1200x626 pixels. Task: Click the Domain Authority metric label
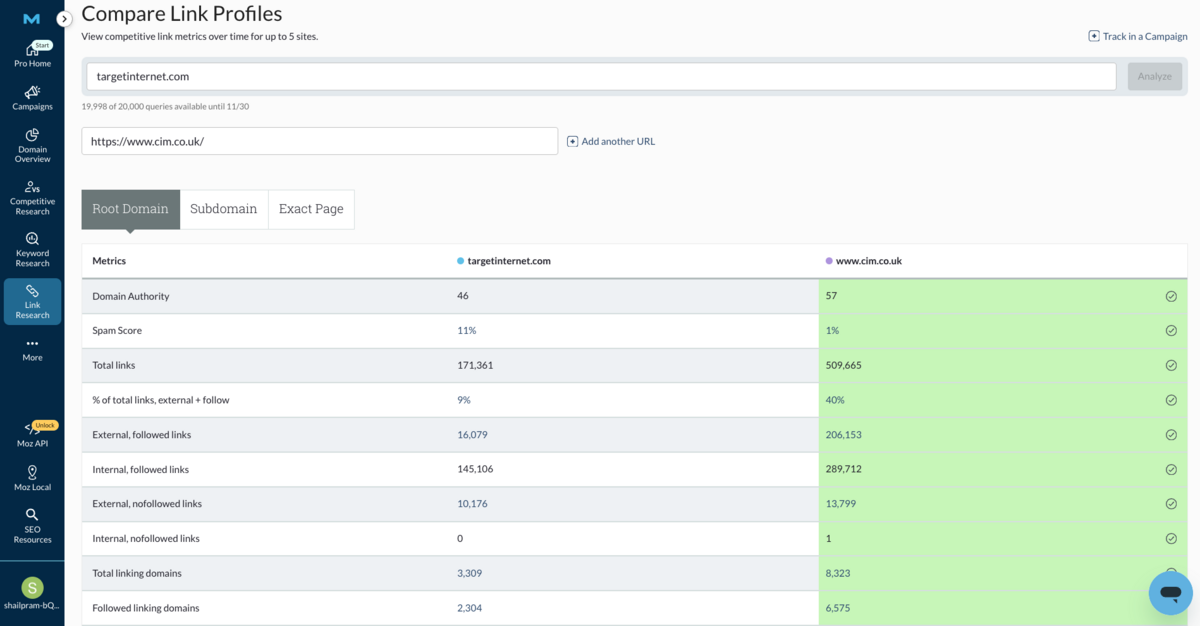131,296
